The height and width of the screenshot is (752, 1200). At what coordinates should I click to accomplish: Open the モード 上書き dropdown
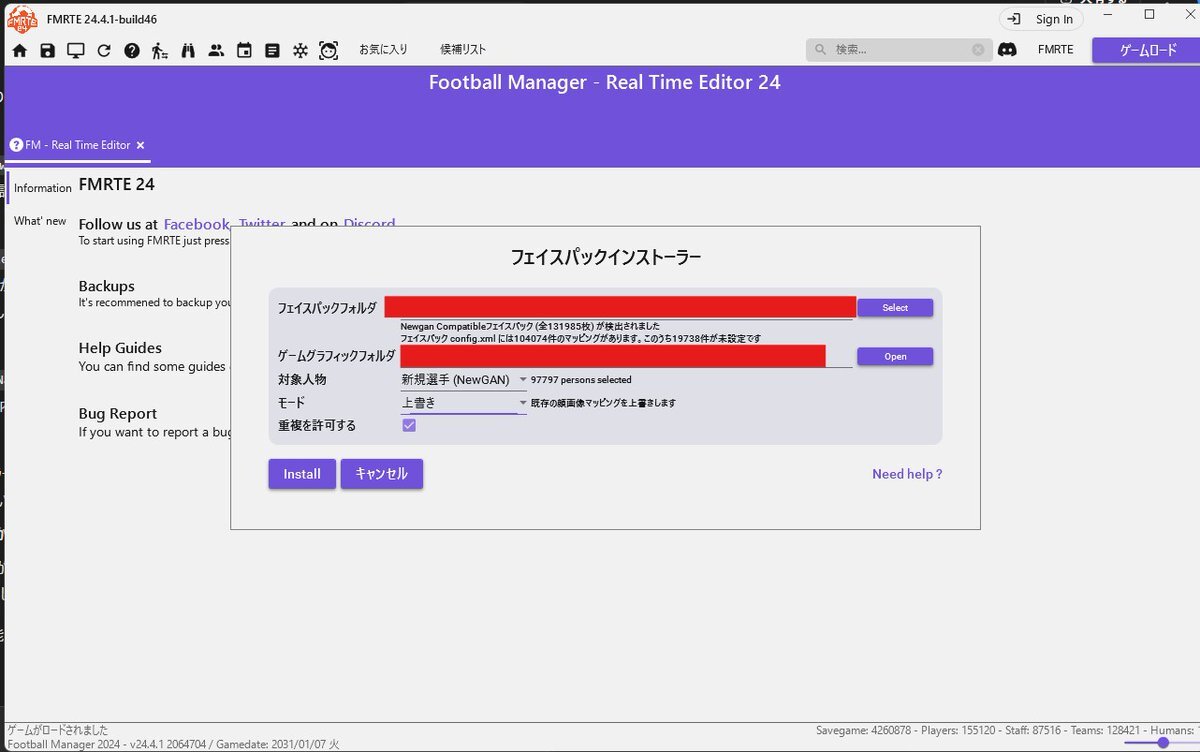coord(464,403)
